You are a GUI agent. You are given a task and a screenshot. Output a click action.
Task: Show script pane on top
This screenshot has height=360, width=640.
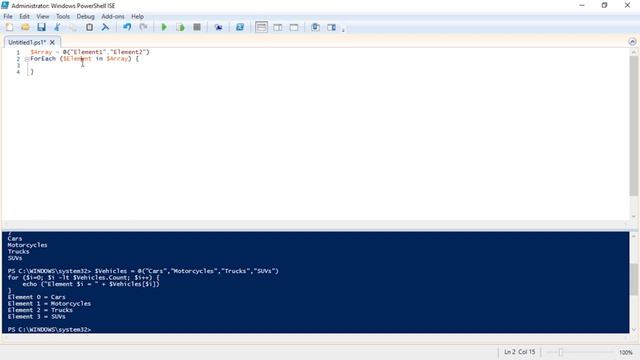tap(261, 27)
